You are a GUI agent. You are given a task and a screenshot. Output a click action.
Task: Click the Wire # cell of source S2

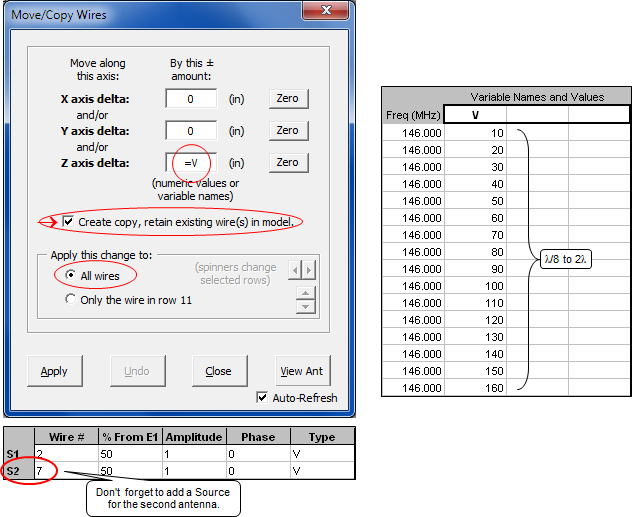click(x=64, y=469)
